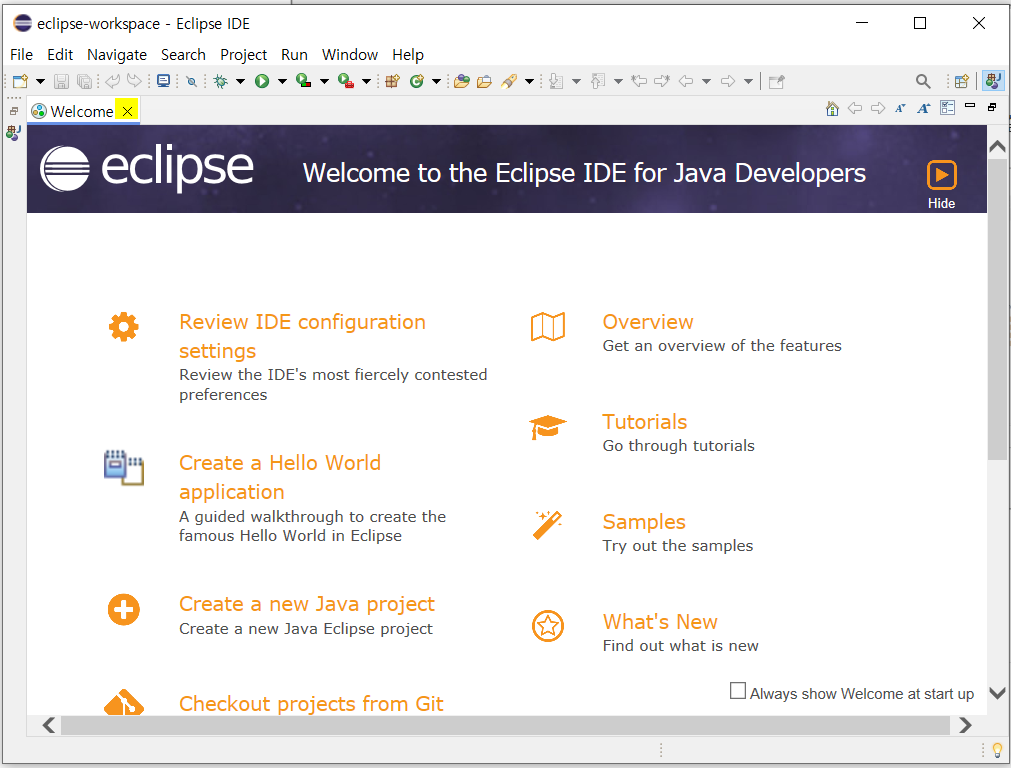Expand the Coverage dropdown arrow

(x=324, y=81)
